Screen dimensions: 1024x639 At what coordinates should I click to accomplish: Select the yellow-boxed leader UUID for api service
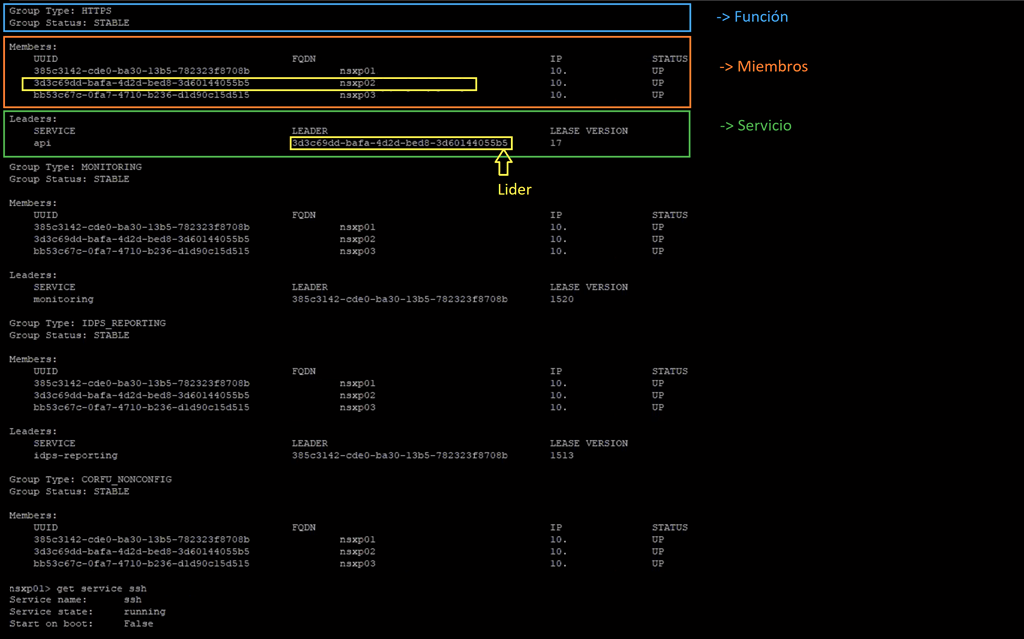point(400,143)
